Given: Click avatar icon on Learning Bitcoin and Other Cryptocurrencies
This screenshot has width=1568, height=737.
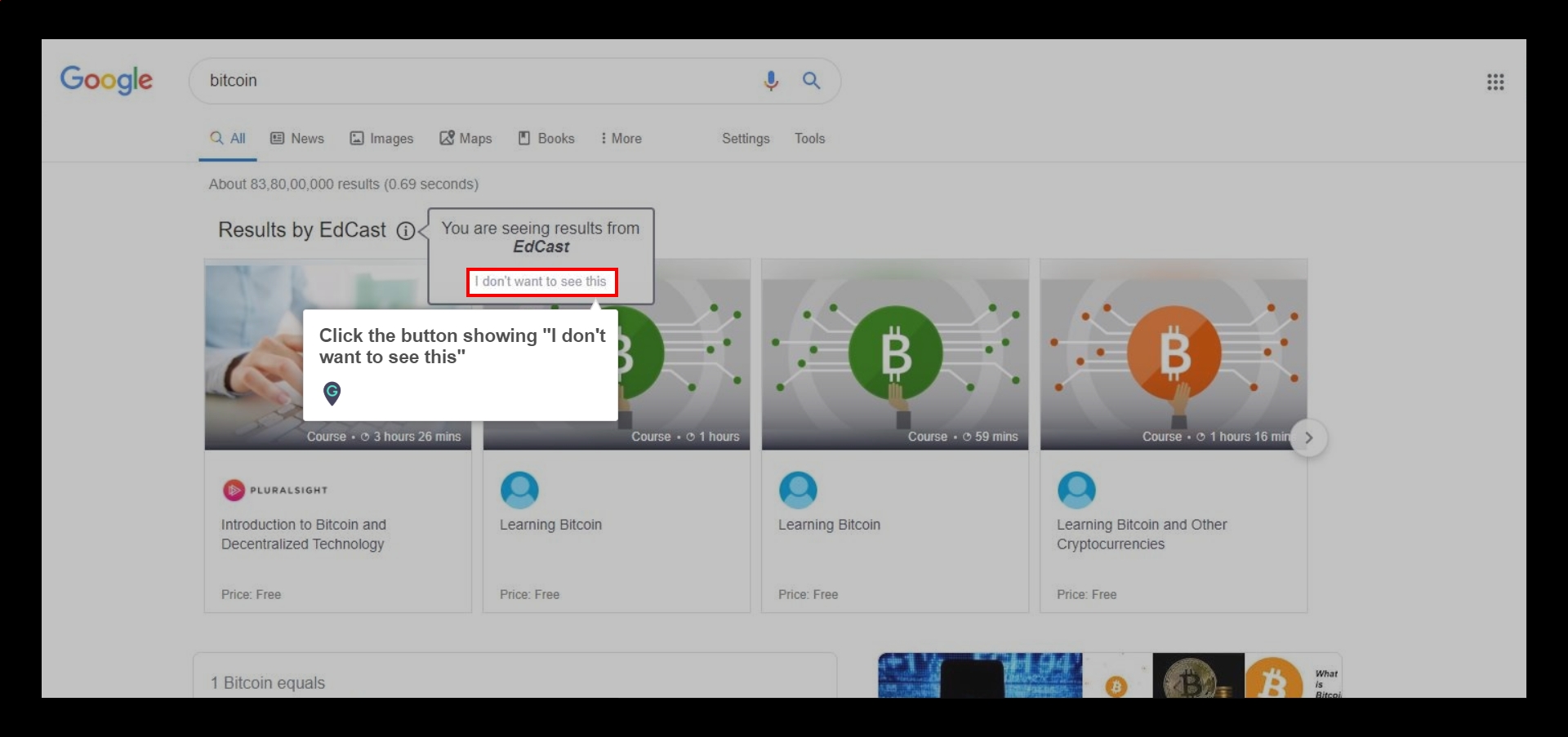Looking at the screenshot, I should (x=1076, y=490).
